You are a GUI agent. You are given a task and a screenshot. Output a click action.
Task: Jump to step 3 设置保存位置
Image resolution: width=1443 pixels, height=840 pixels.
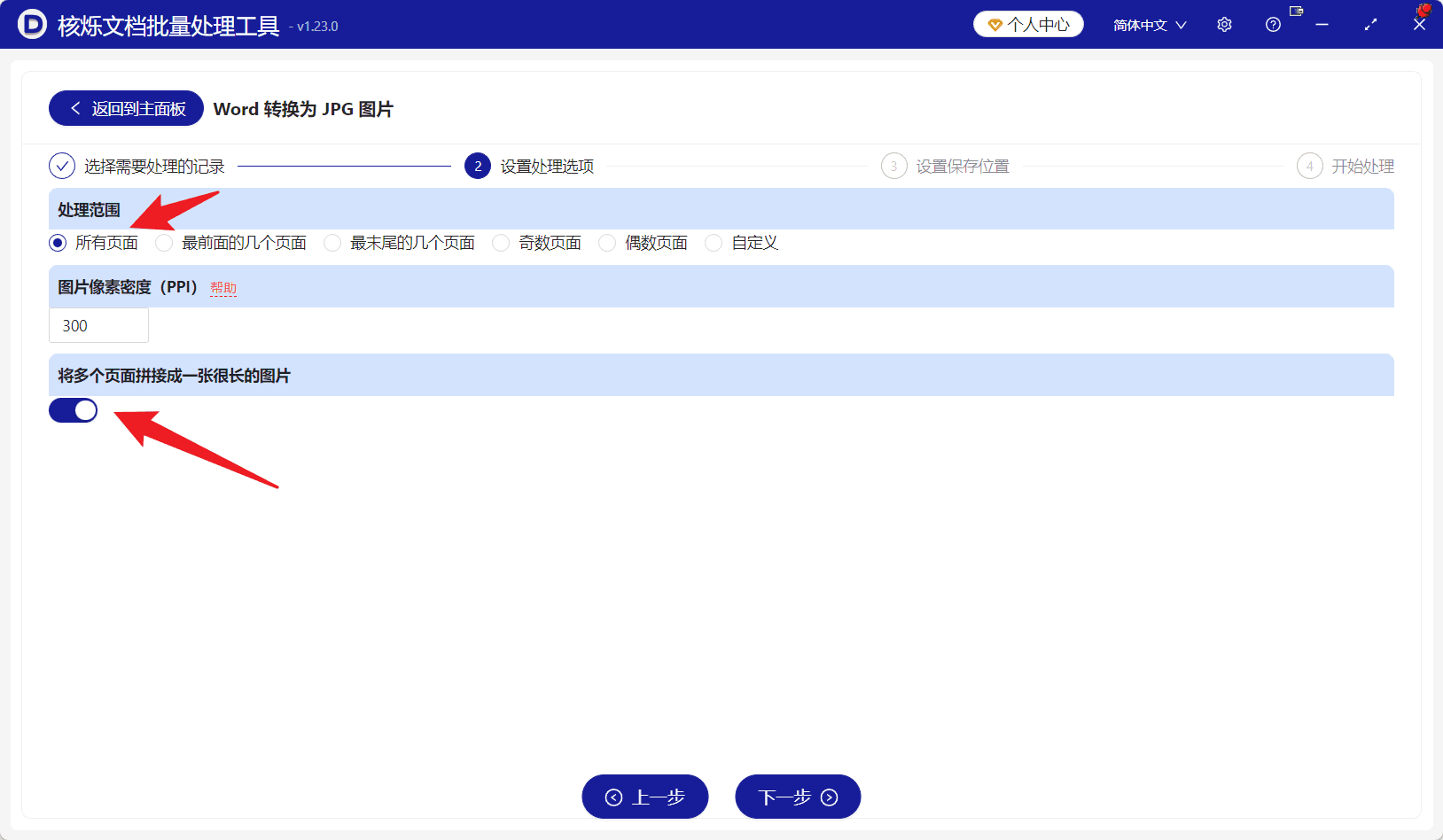point(945,166)
